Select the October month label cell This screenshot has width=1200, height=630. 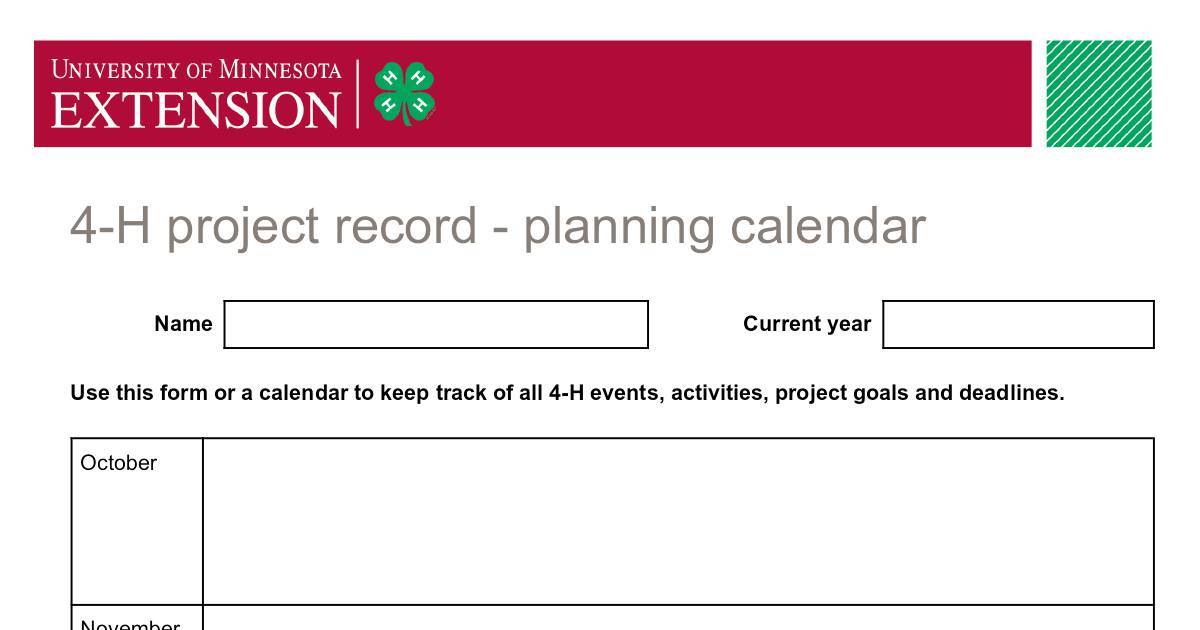click(x=137, y=521)
